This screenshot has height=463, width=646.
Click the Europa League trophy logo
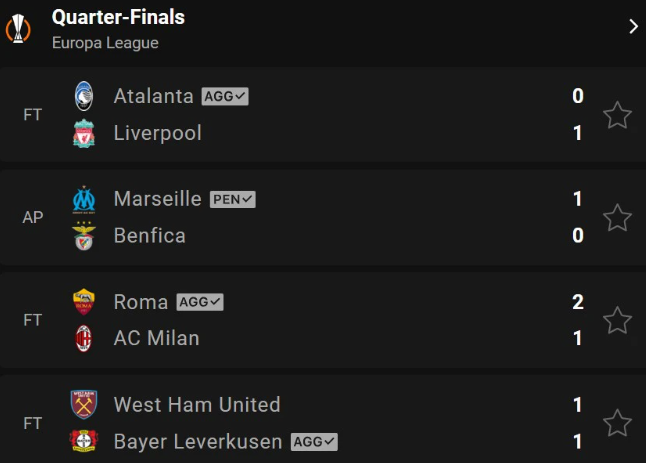pyautogui.click(x=18, y=28)
